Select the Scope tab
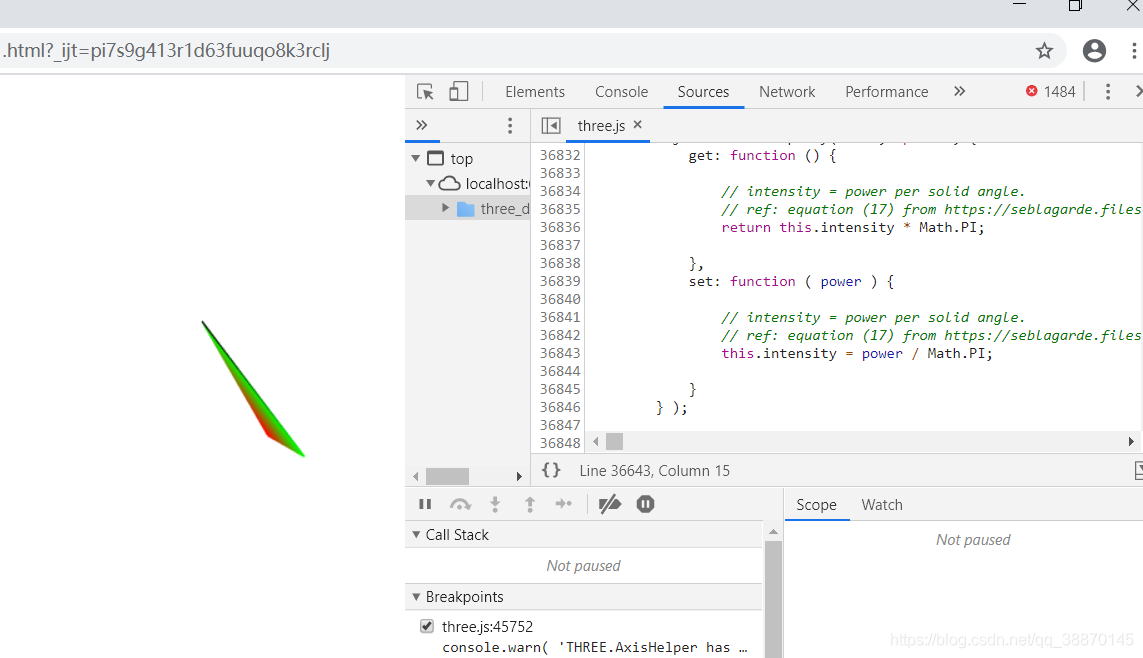The width and height of the screenshot is (1143, 658). (816, 505)
